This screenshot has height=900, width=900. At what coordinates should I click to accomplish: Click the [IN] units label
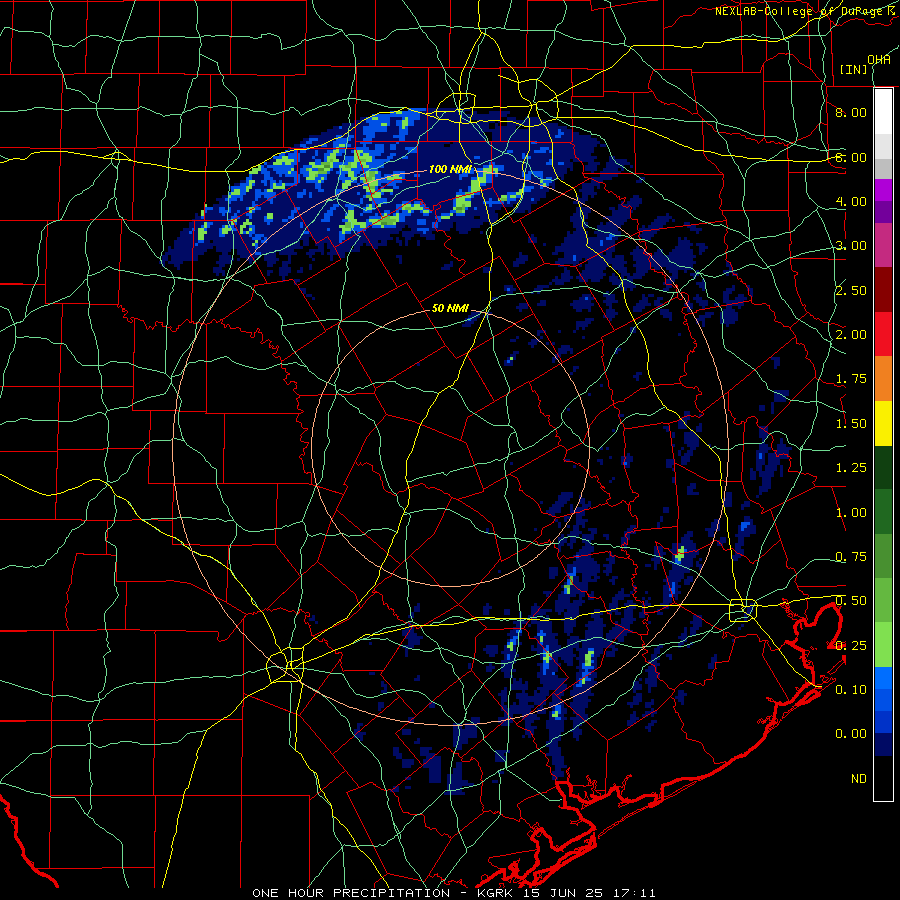[854, 69]
